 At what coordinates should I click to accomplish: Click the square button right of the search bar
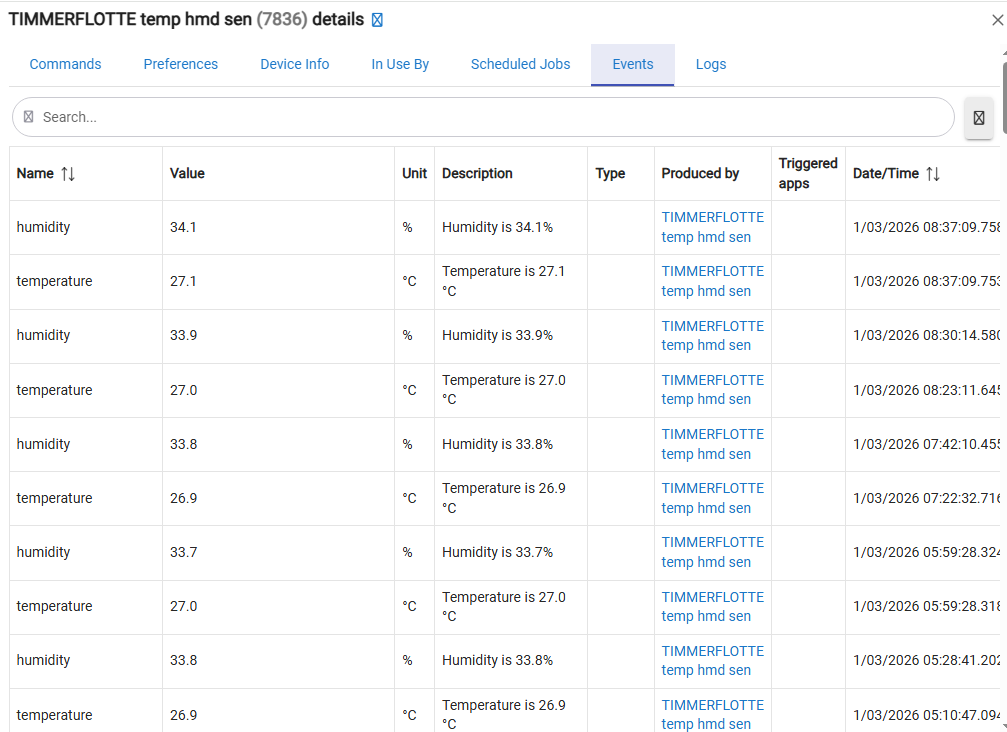(978, 117)
